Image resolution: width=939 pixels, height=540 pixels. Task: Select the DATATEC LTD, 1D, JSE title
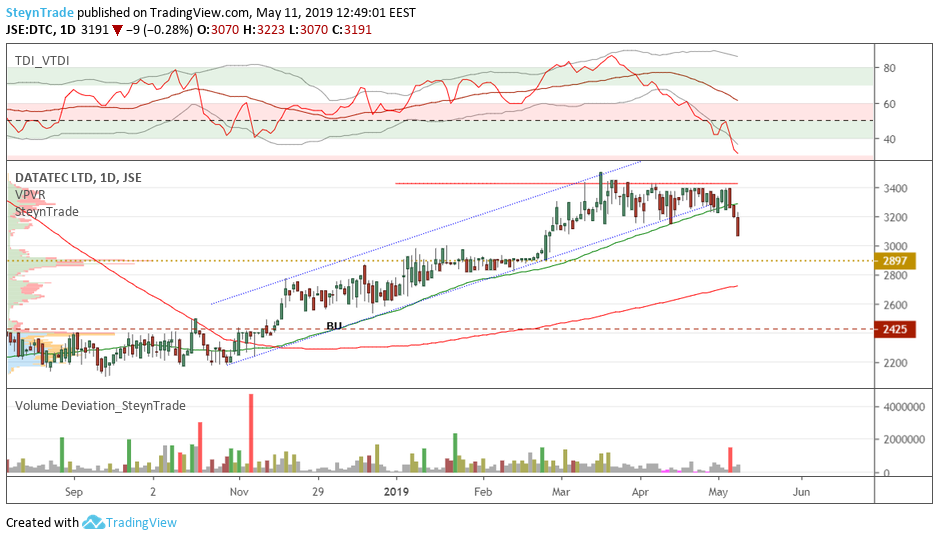pyautogui.click(x=78, y=178)
